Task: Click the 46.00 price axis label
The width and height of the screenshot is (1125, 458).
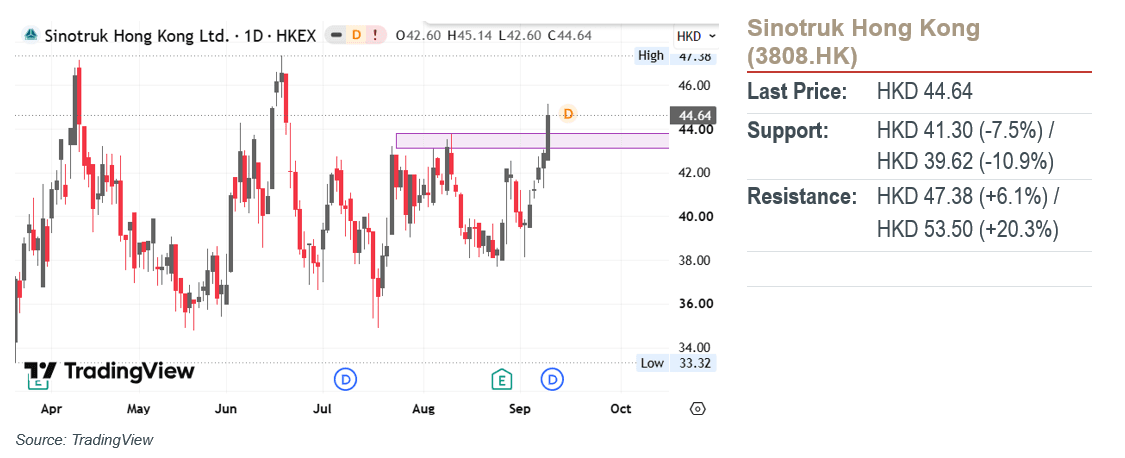Action: pyautogui.click(x=694, y=85)
